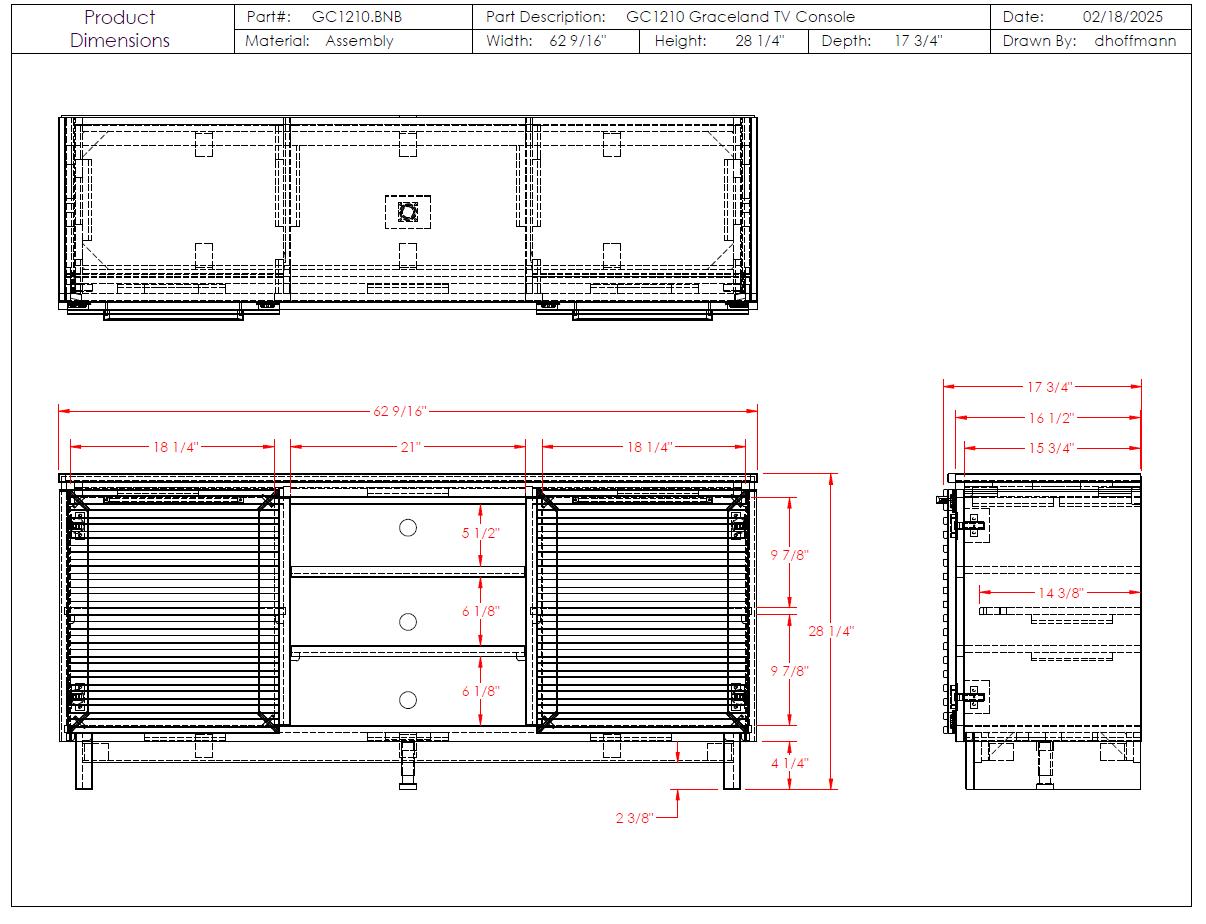This screenshot has height=924, width=1206.
Task: Select the 14 3/8" shelf depth dimension
Action: point(1060,593)
